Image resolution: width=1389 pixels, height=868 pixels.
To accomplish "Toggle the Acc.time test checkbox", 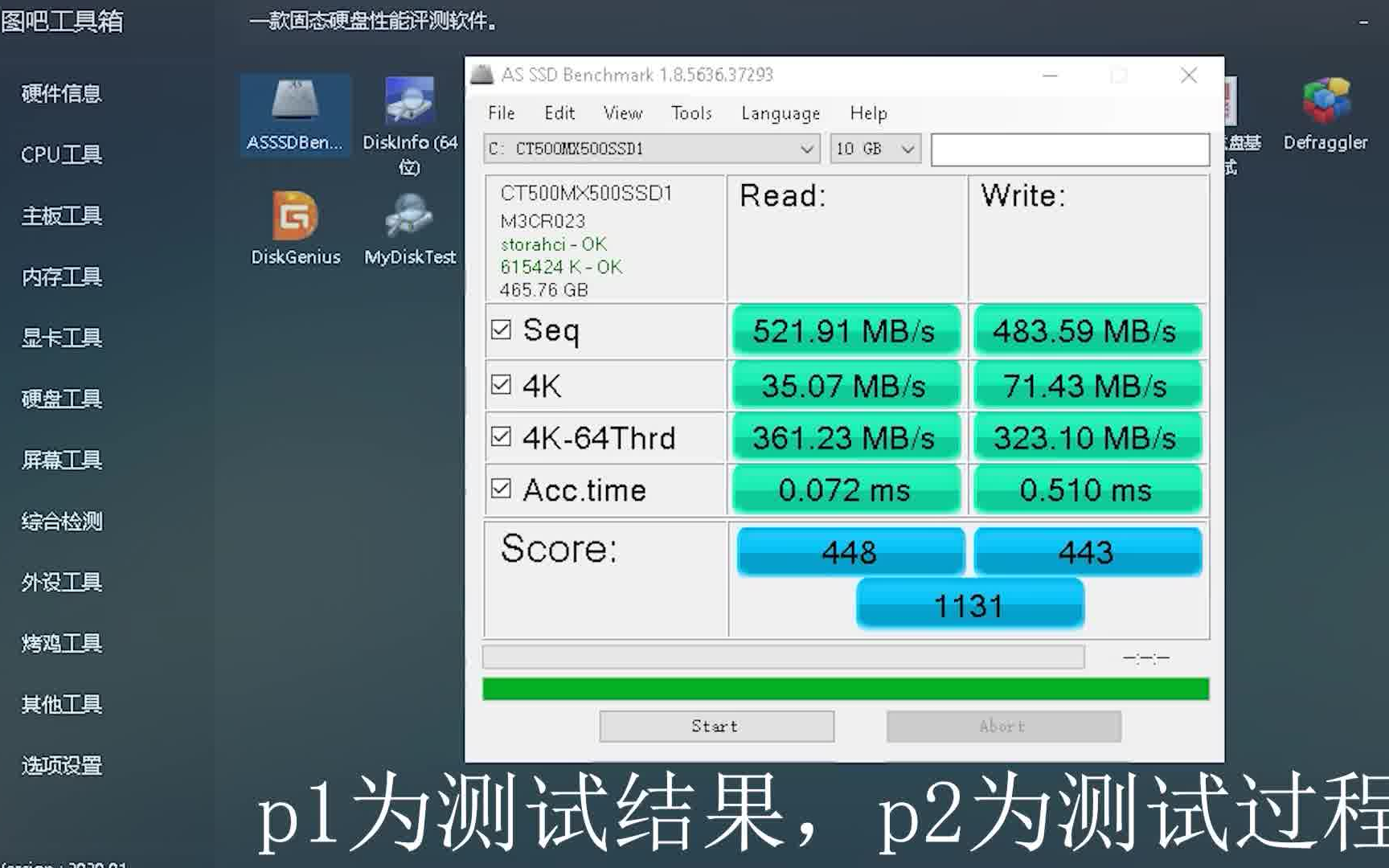I will click(x=501, y=489).
